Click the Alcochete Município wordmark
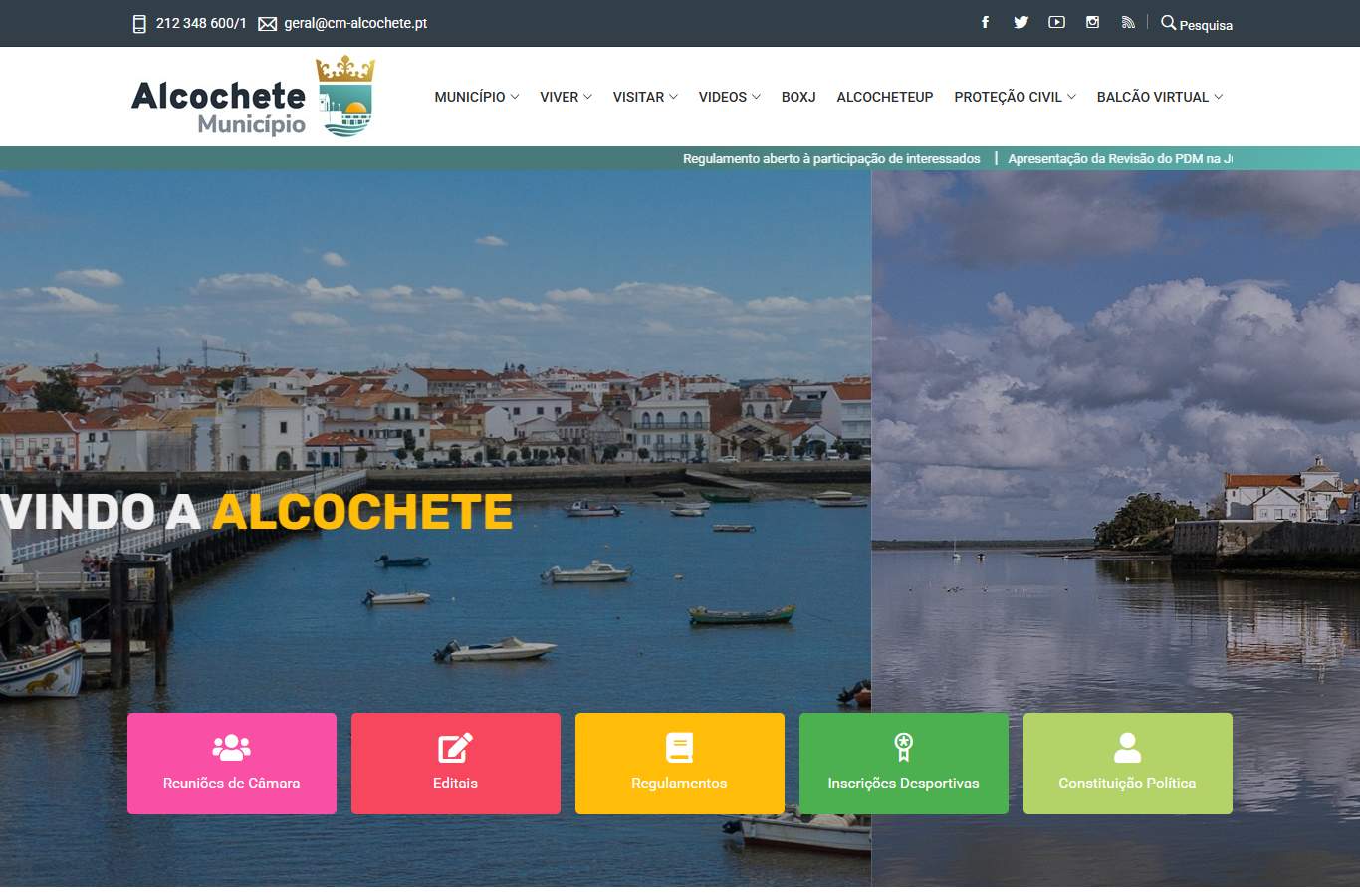The height and width of the screenshot is (896, 1360). coord(219,108)
